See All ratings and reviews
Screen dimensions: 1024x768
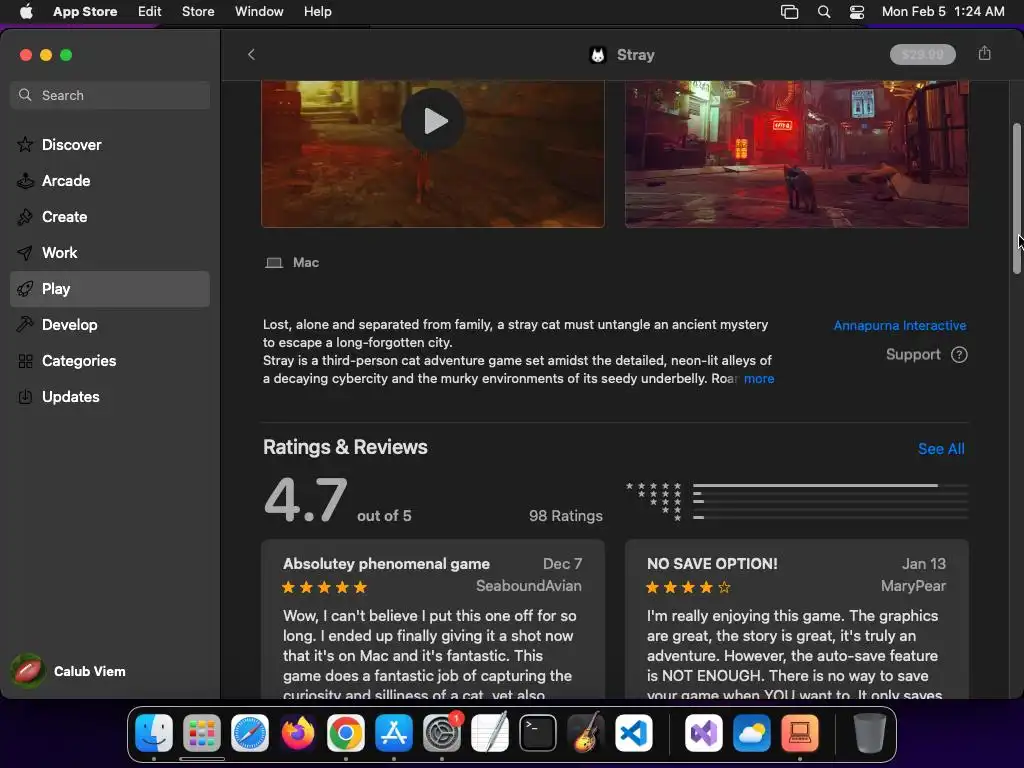click(941, 449)
